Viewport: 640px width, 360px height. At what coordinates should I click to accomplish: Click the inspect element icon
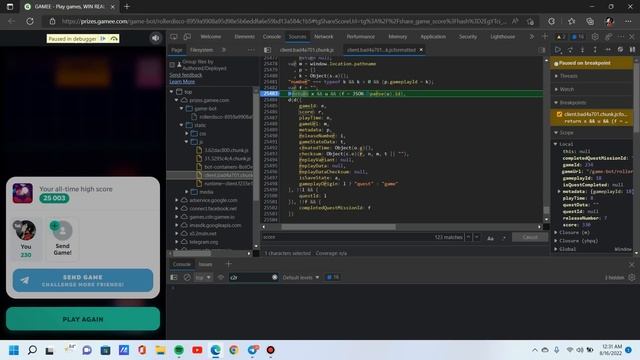174,37
